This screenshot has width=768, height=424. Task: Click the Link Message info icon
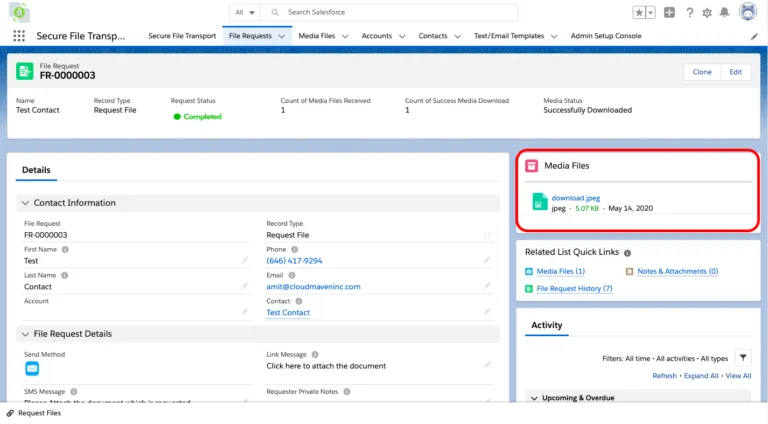pyautogui.click(x=315, y=354)
